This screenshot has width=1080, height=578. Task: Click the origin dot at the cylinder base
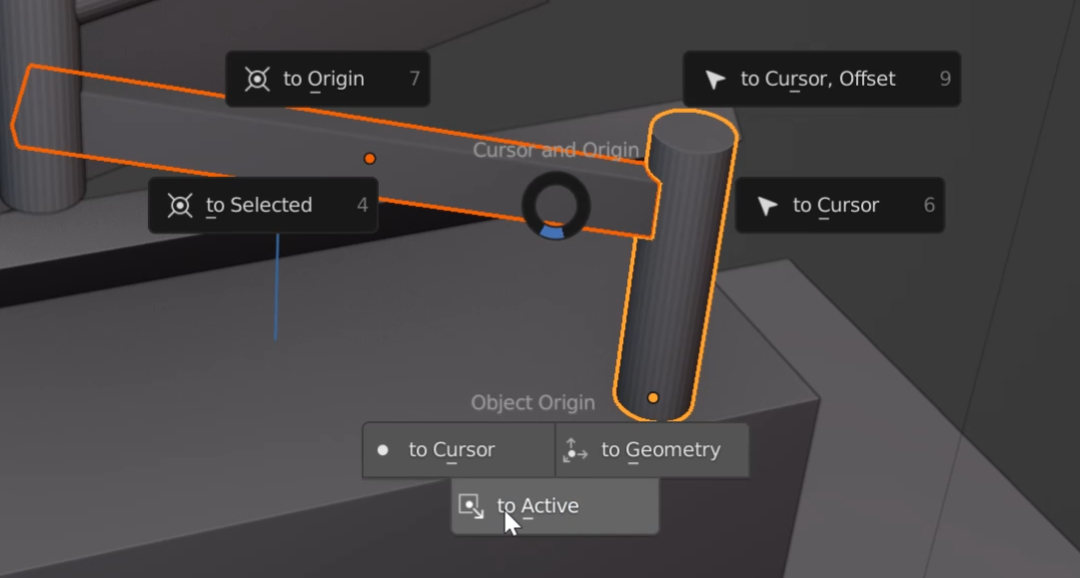tap(653, 398)
